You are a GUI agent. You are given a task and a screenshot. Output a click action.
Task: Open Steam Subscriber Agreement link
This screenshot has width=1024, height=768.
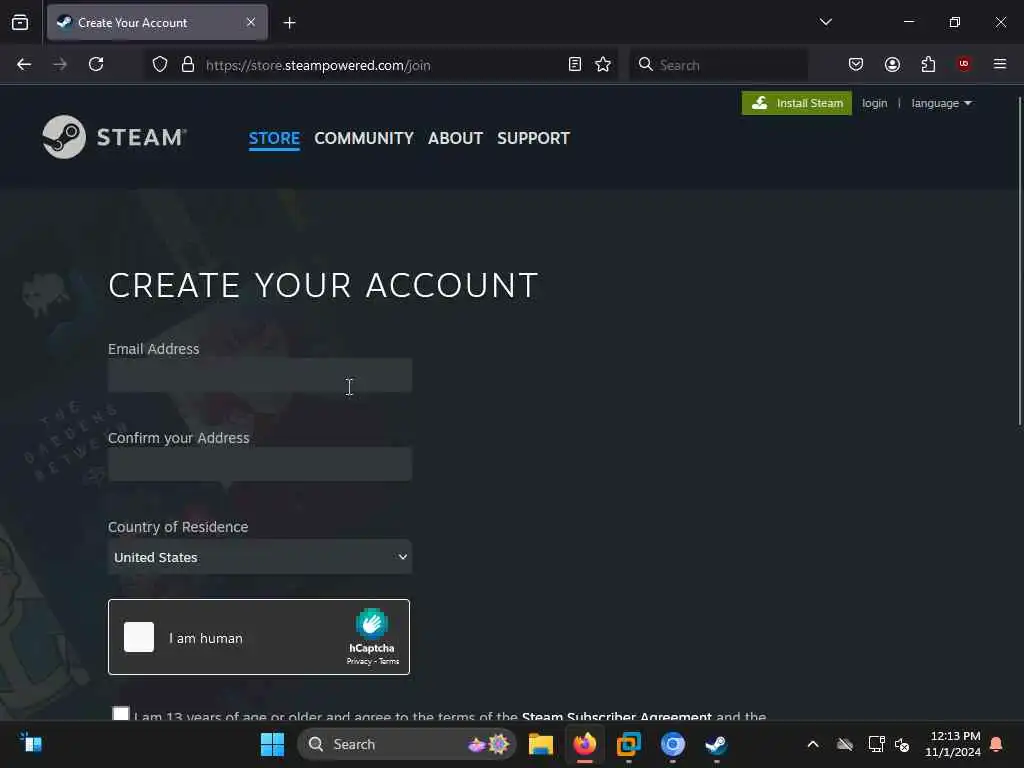[x=616, y=716]
